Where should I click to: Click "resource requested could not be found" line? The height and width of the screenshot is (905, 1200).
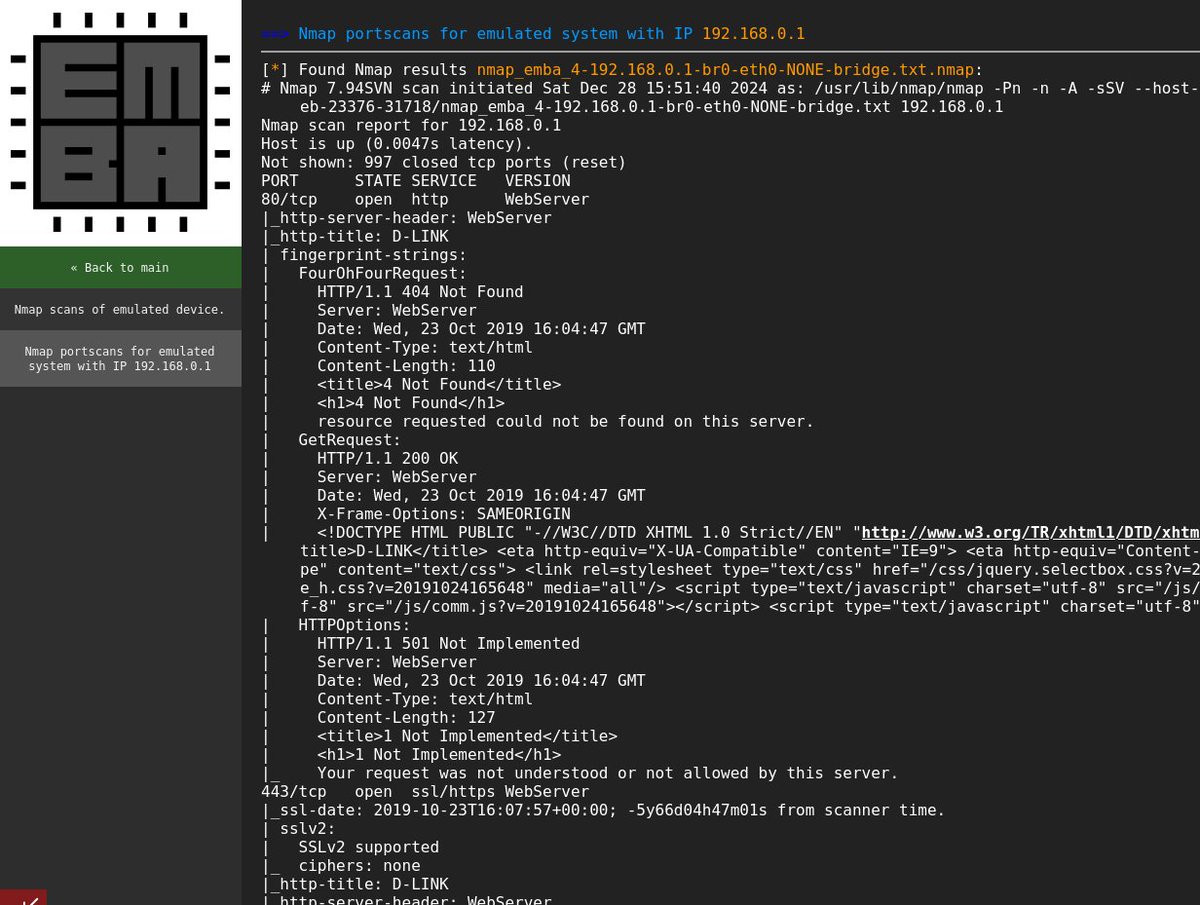click(x=565, y=421)
